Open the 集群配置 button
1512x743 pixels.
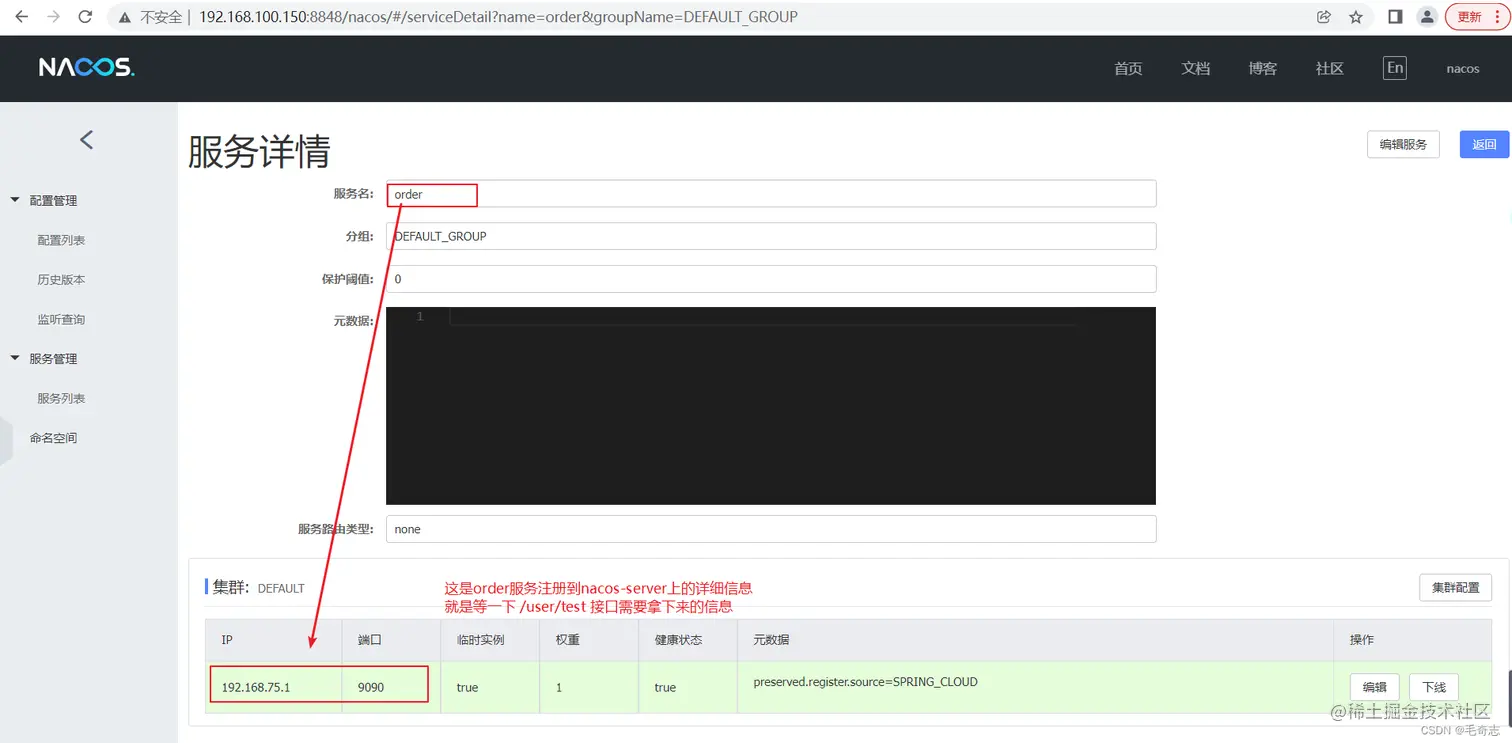1455,587
